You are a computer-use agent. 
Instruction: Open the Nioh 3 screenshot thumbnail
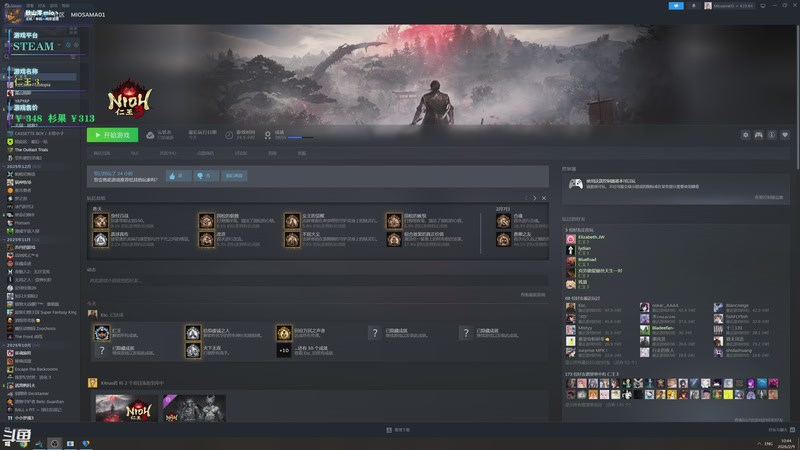[127, 408]
